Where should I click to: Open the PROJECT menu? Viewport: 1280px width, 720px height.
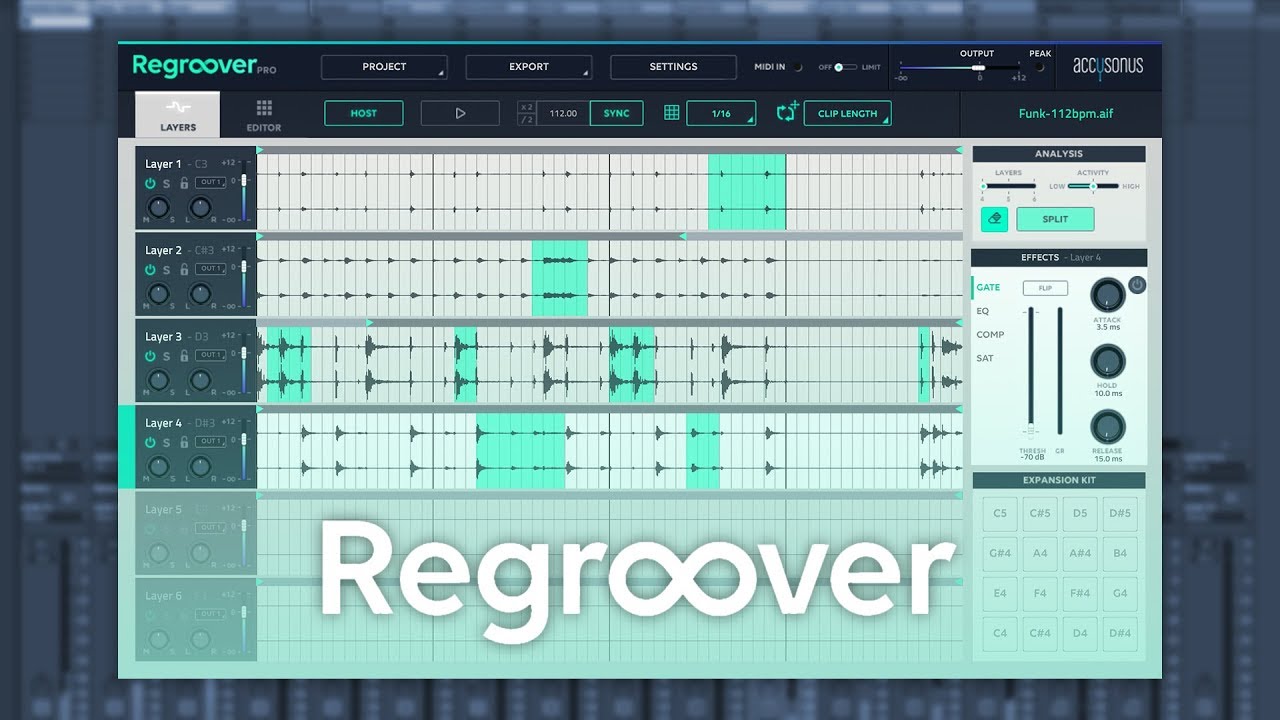[384, 67]
